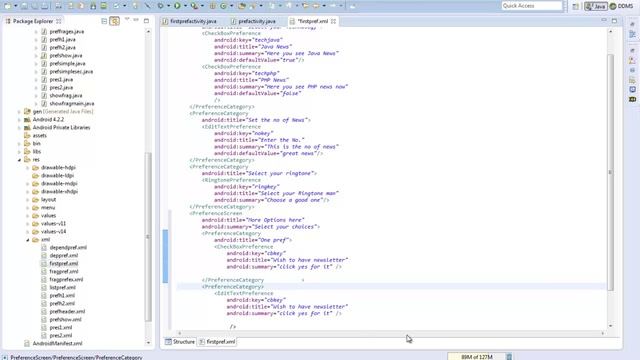
Task: Select firstpref.xml in the Package Explorer
Action: [x=64, y=264]
